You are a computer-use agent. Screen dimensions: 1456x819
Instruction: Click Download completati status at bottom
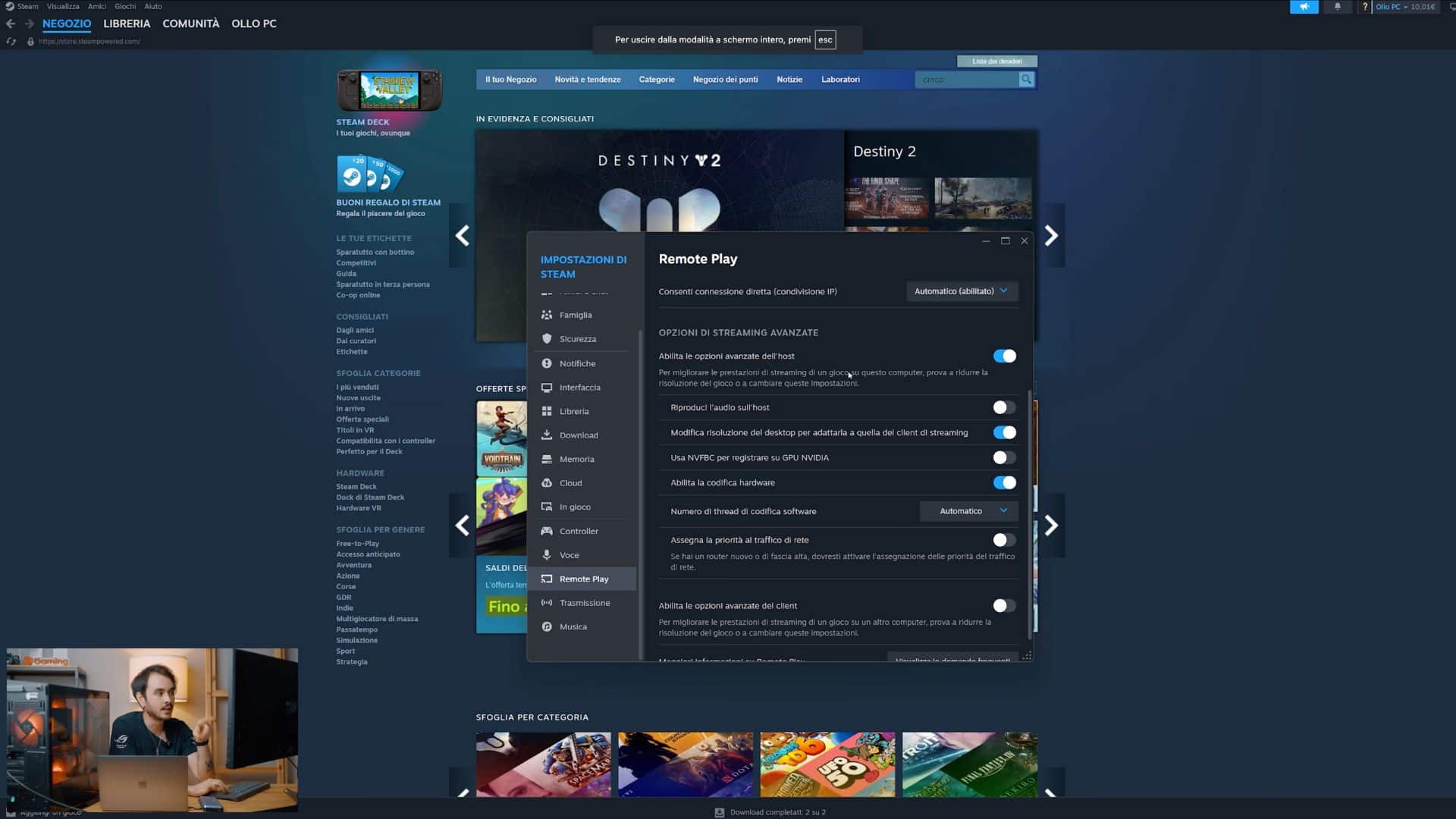pyautogui.click(x=770, y=812)
